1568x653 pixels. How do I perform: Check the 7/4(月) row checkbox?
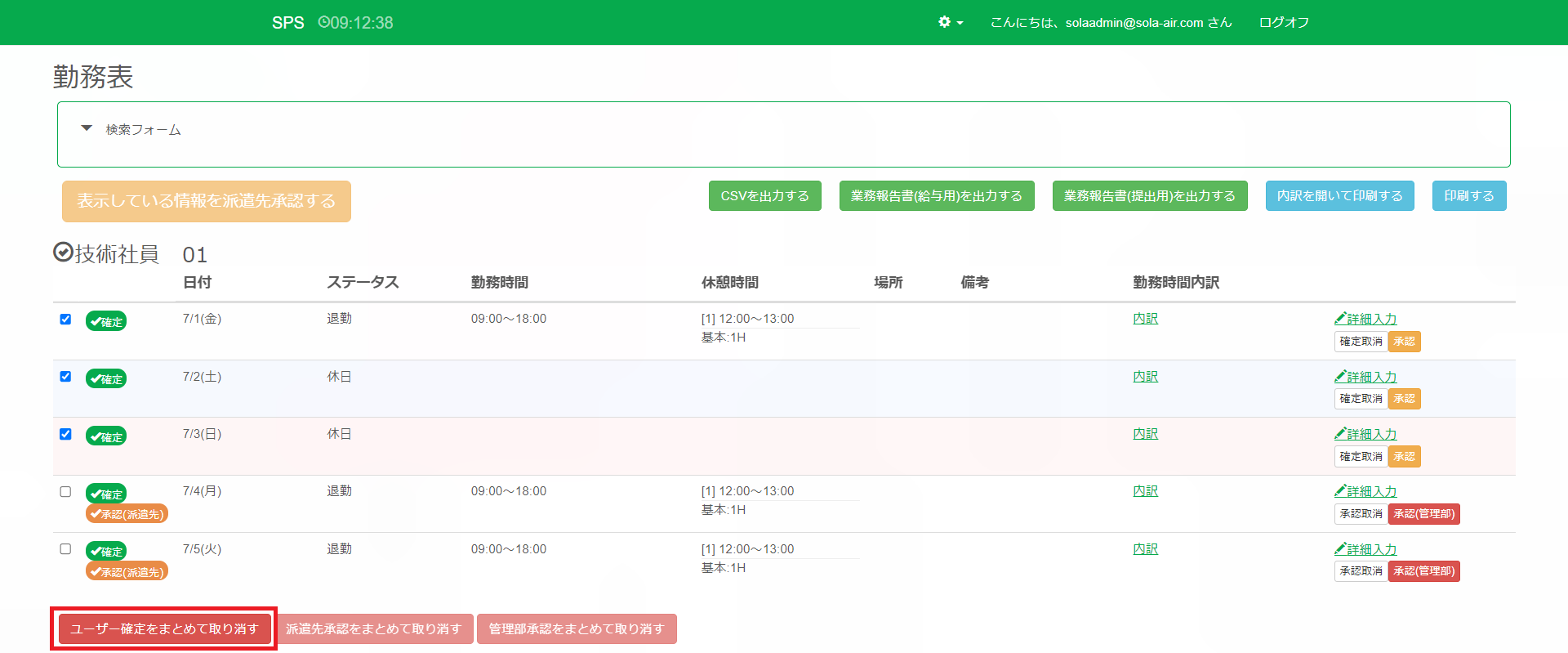65,492
